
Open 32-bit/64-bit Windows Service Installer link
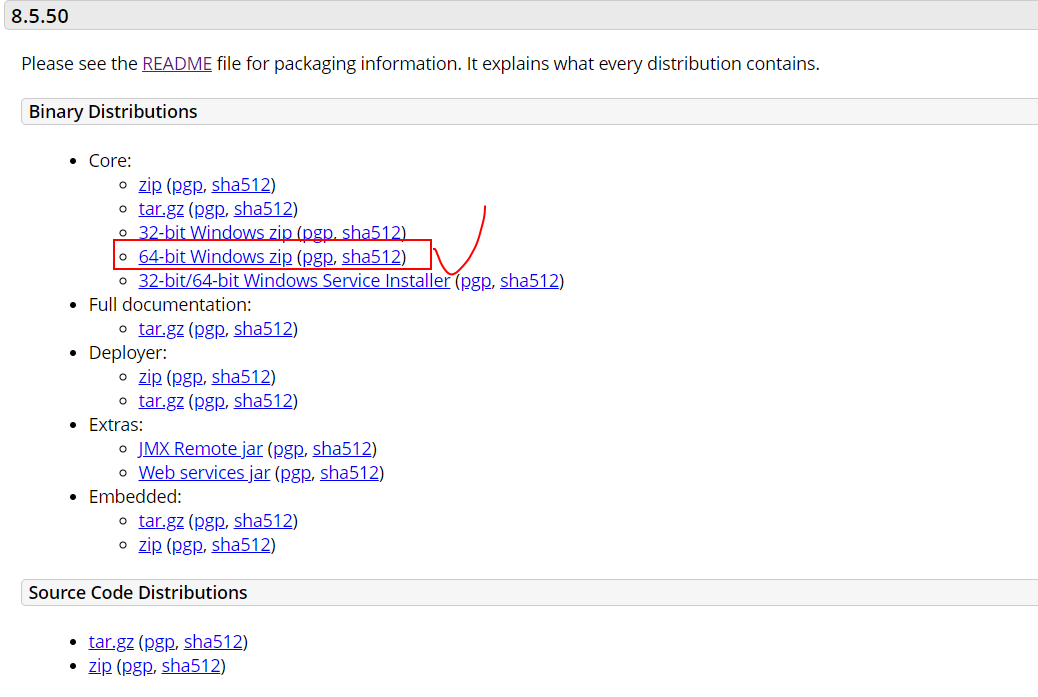click(x=294, y=281)
